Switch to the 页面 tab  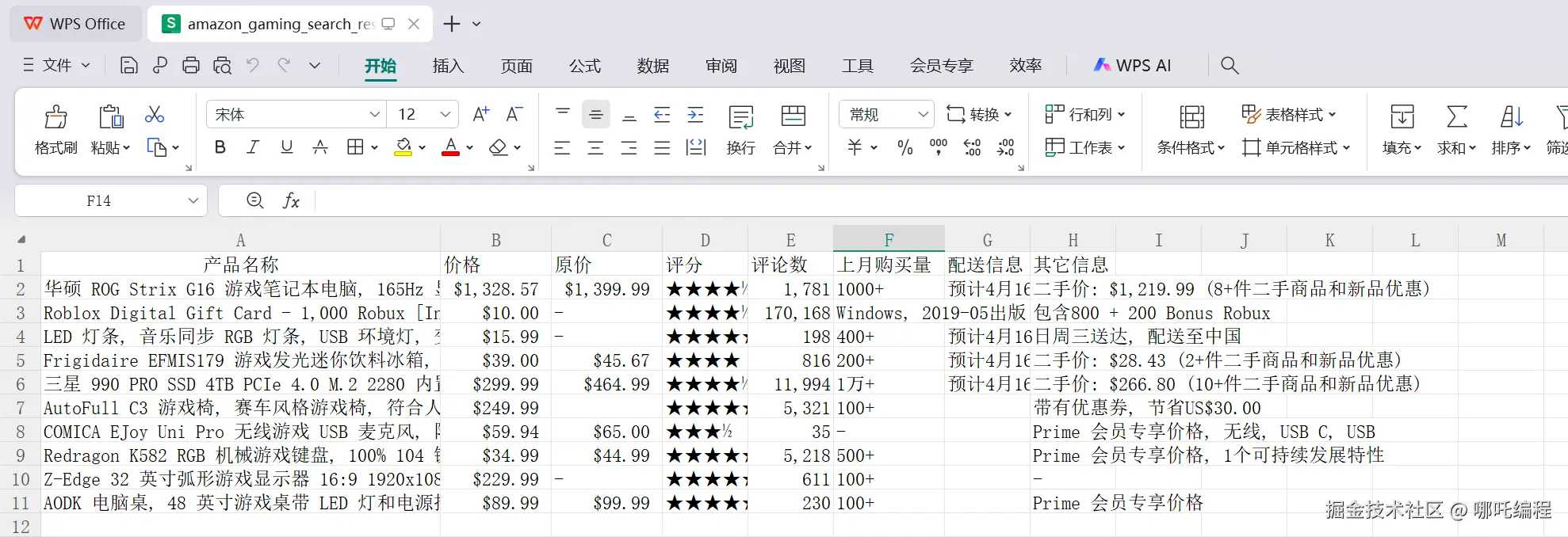(x=516, y=66)
